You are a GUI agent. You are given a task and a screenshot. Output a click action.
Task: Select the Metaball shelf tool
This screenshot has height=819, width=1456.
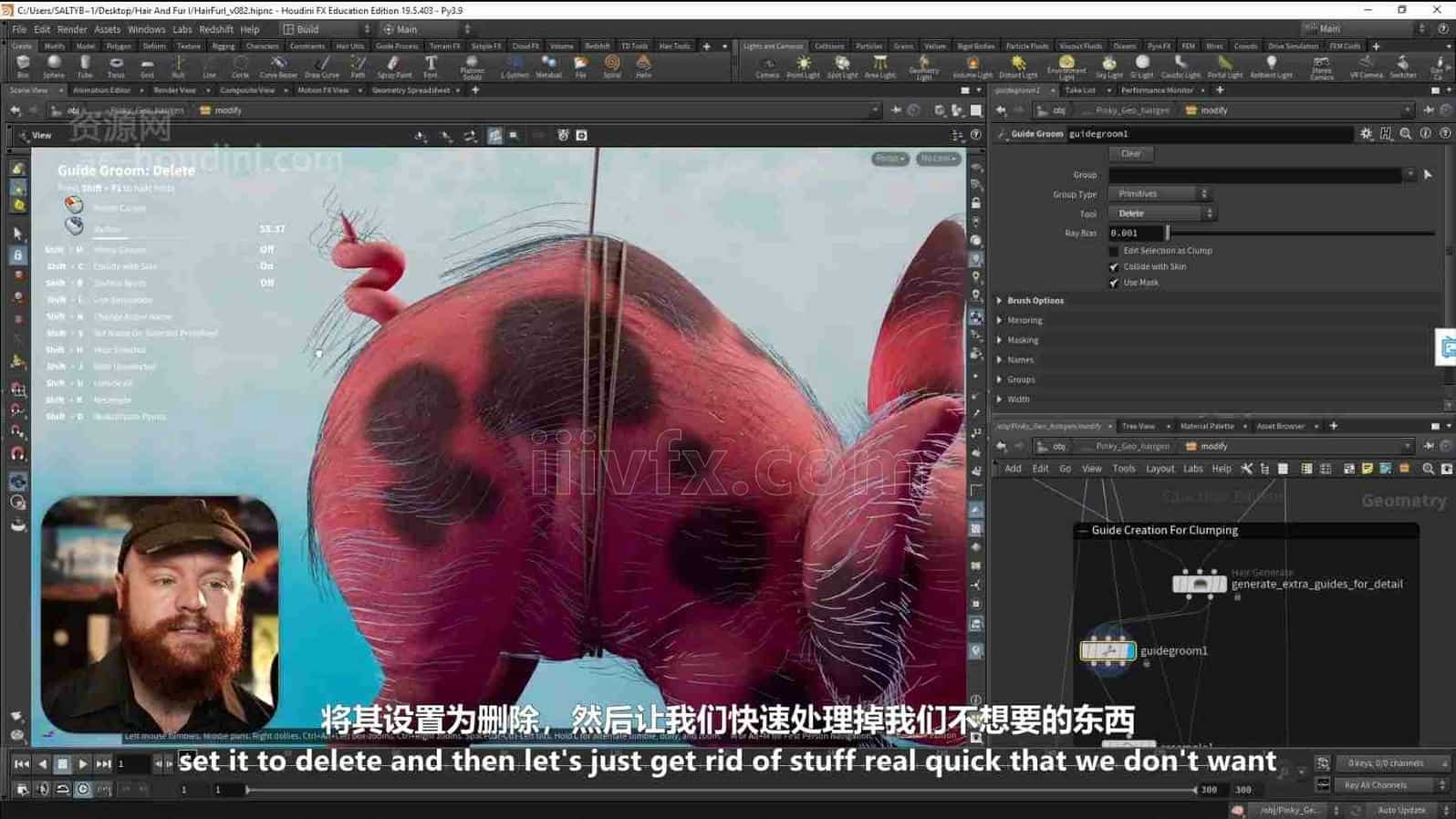pyautogui.click(x=548, y=67)
